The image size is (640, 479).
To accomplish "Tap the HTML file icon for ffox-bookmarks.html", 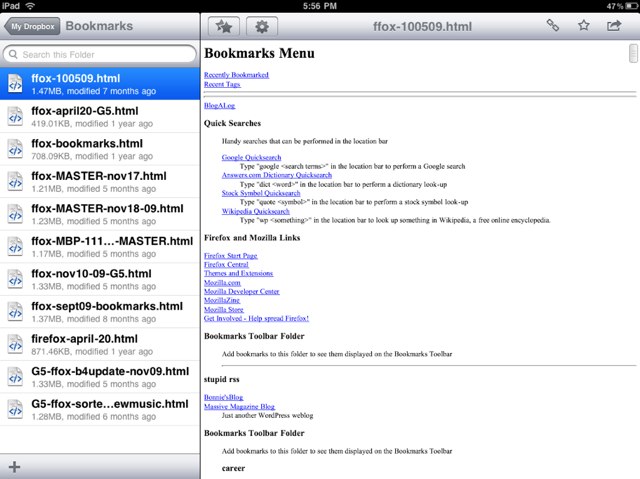I will click(15, 149).
